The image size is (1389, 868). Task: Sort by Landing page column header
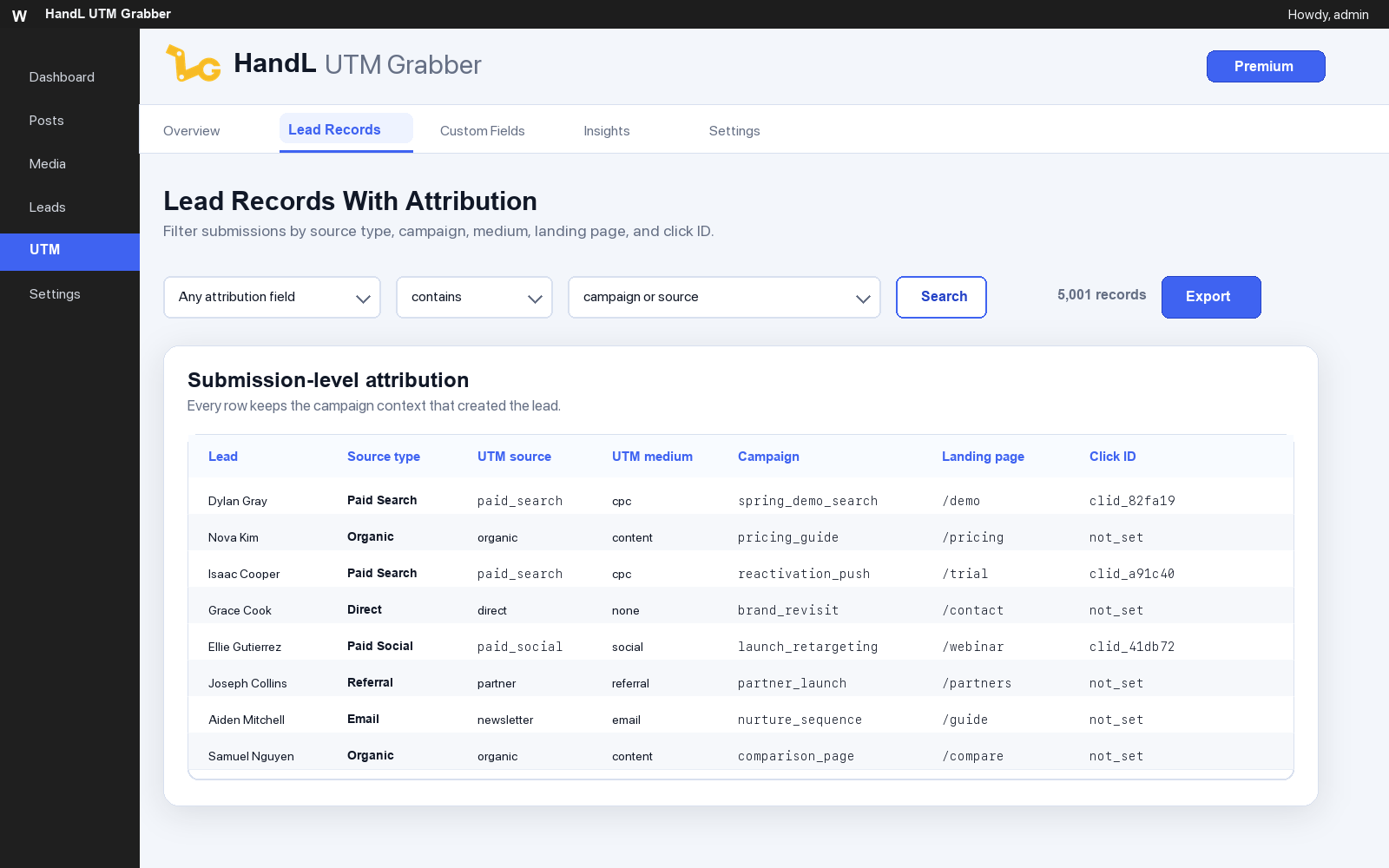pos(983,457)
